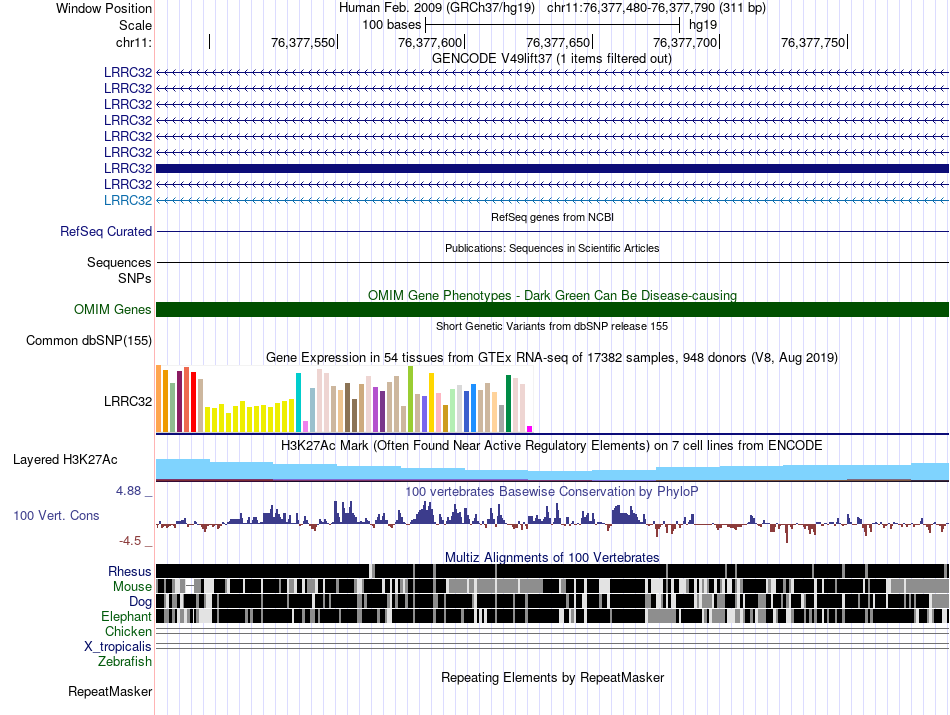Click the thick dark blue LRRC32 exon bar
Screen dimensions: 950x715
[x=552, y=168]
